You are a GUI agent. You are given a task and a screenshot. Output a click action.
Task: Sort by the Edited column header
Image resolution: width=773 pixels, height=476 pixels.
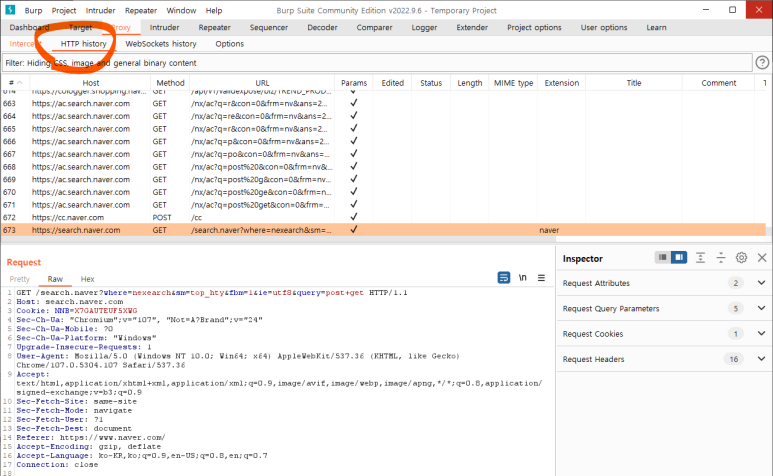(x=392, y=83)
